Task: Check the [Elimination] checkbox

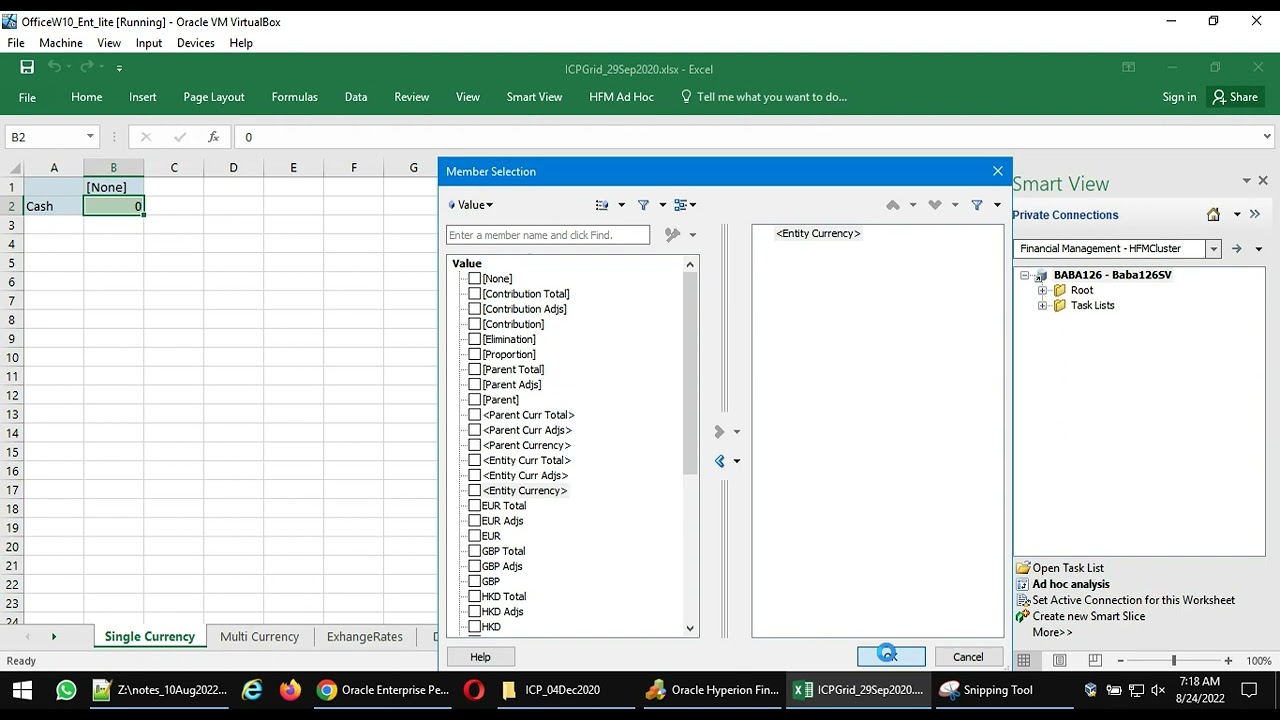Action: coord(475,339)
